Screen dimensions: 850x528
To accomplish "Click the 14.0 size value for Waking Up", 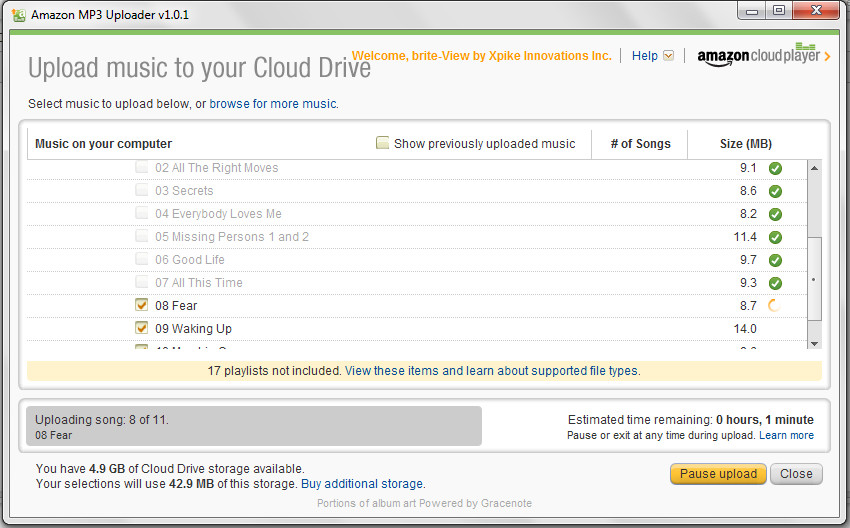I will 745,329.
